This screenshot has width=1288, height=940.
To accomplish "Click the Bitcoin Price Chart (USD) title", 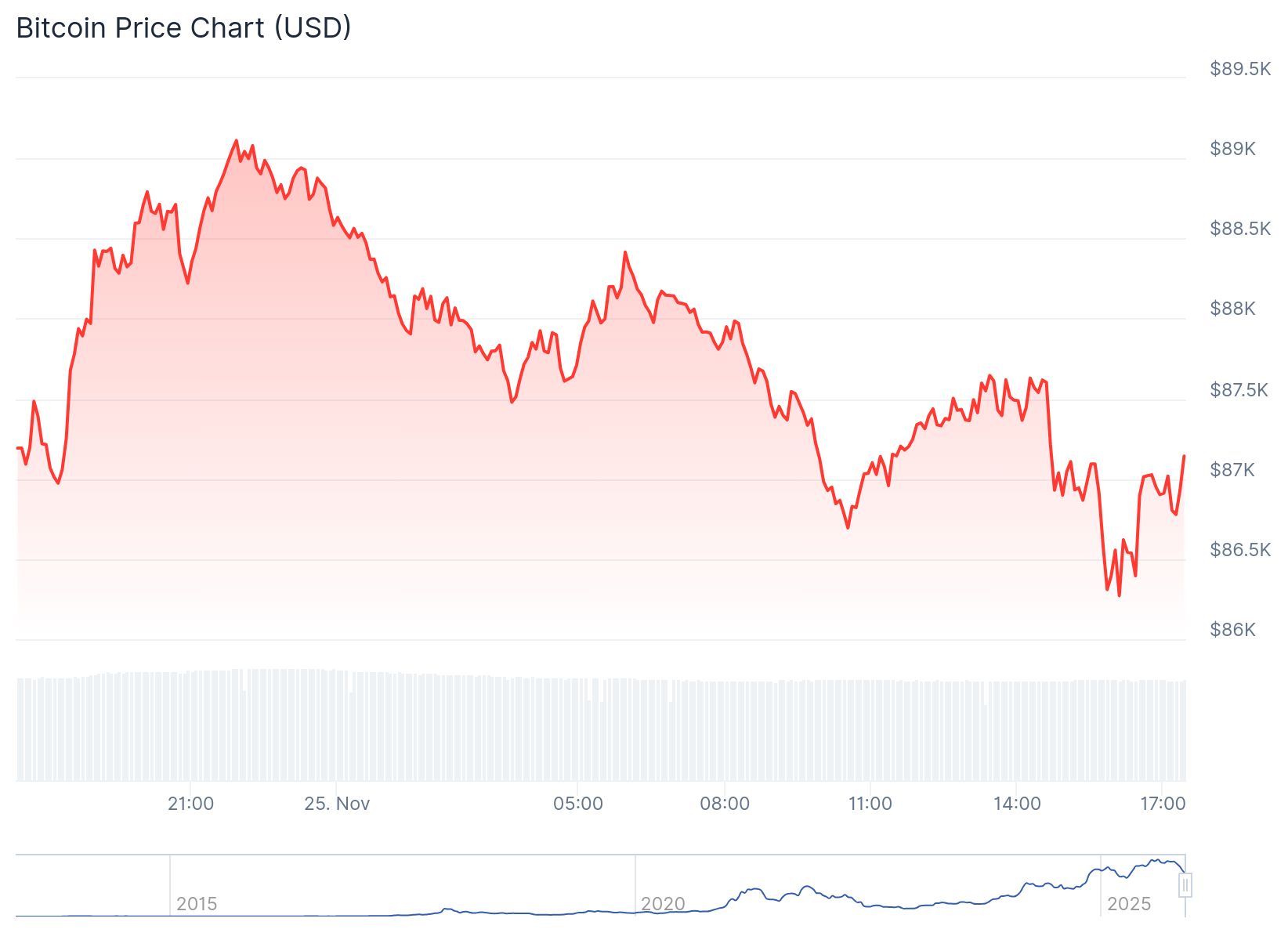I will point(183,28).
